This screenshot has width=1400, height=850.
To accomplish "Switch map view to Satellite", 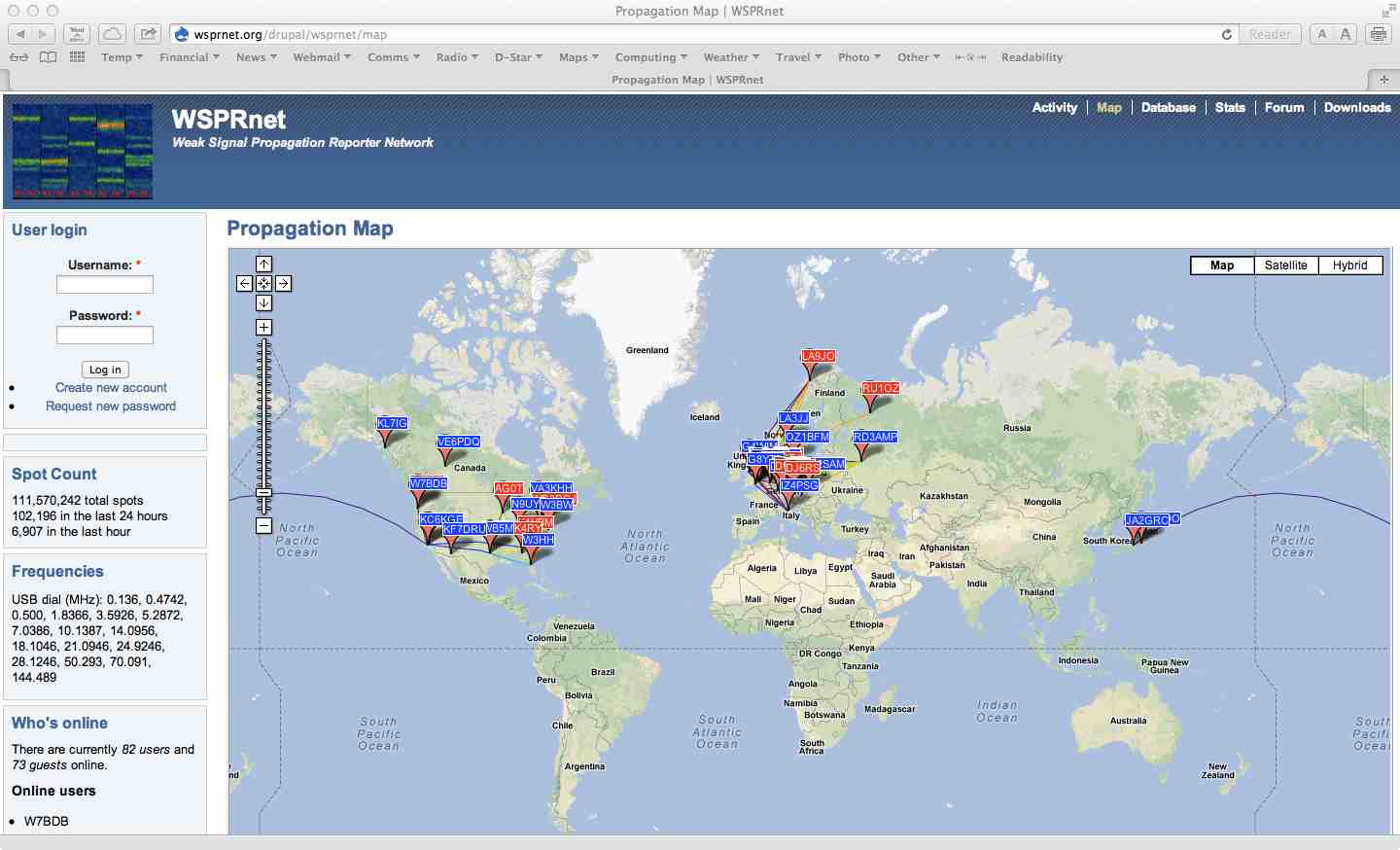I will 1285,266.
